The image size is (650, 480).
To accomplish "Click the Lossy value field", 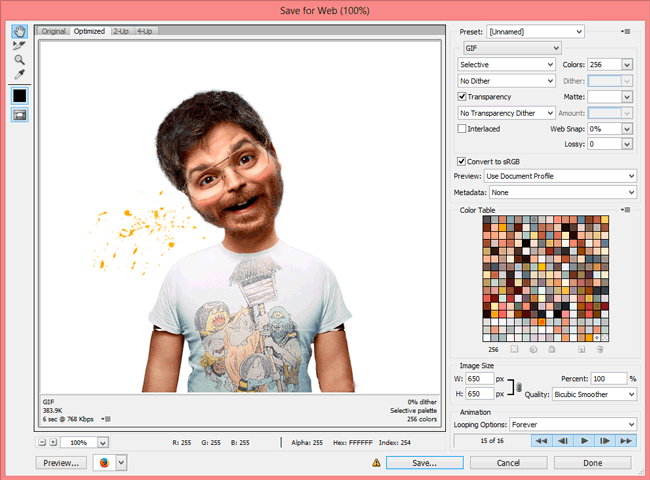I will [604, 144].
